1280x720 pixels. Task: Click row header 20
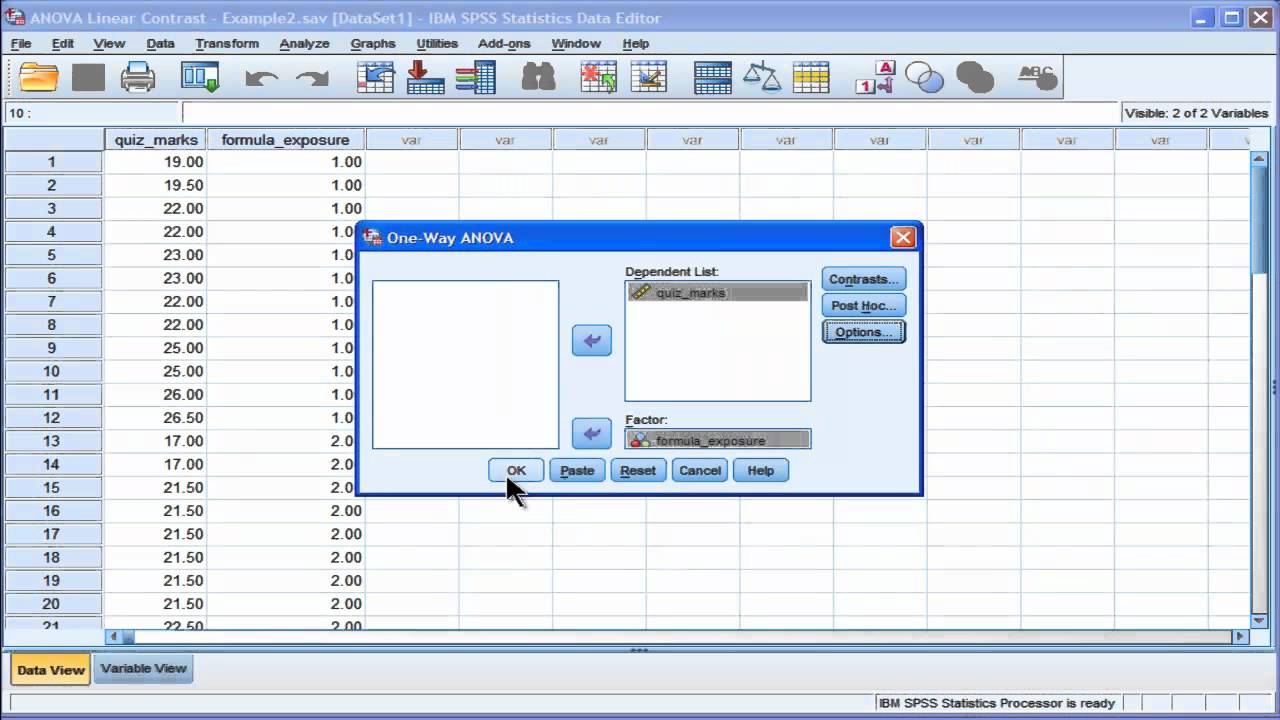[52, 604]
